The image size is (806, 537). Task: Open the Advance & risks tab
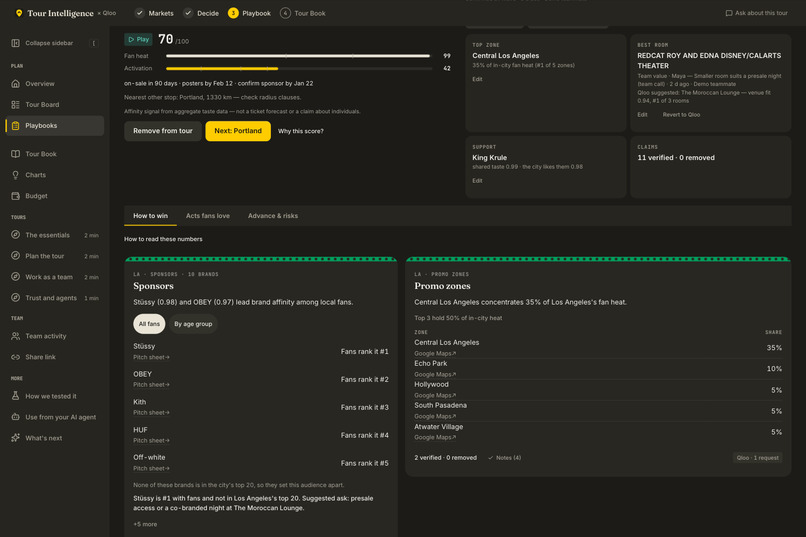(273, 216)
